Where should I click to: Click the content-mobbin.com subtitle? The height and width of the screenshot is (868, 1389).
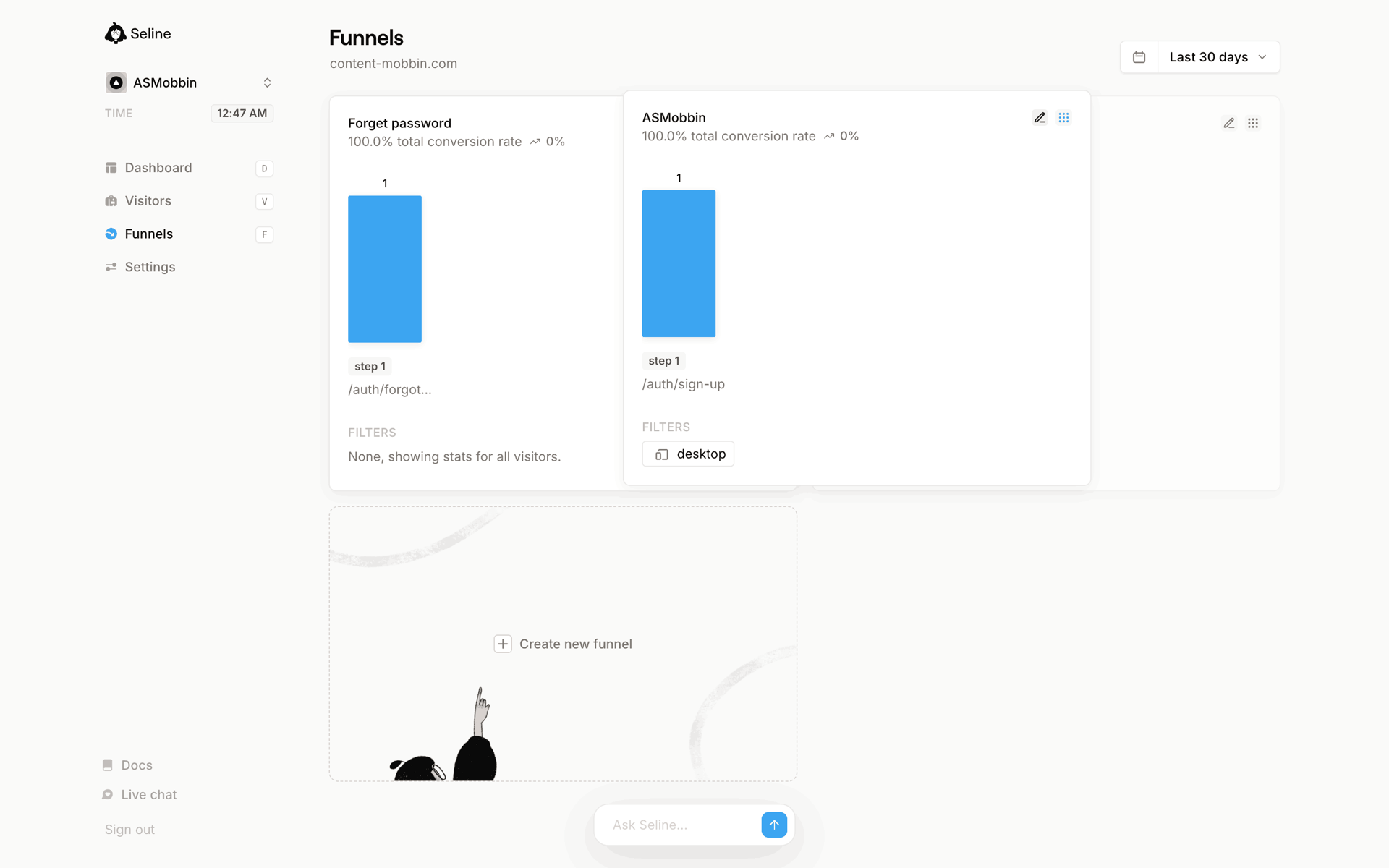[x=394, y=64]
